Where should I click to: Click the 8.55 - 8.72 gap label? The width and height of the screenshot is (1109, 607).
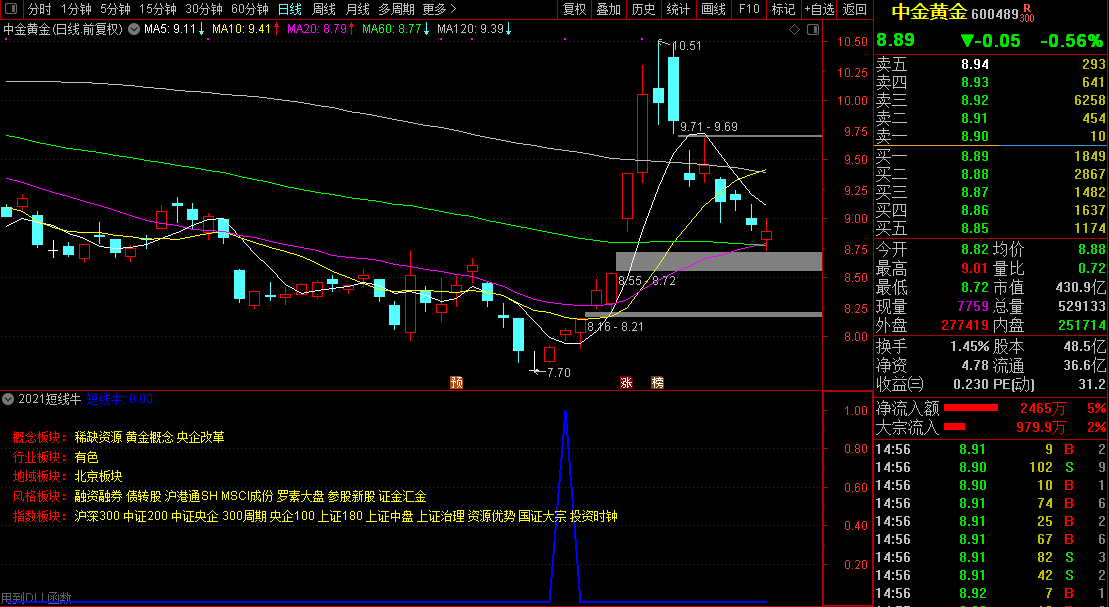(x=646, y=281)
